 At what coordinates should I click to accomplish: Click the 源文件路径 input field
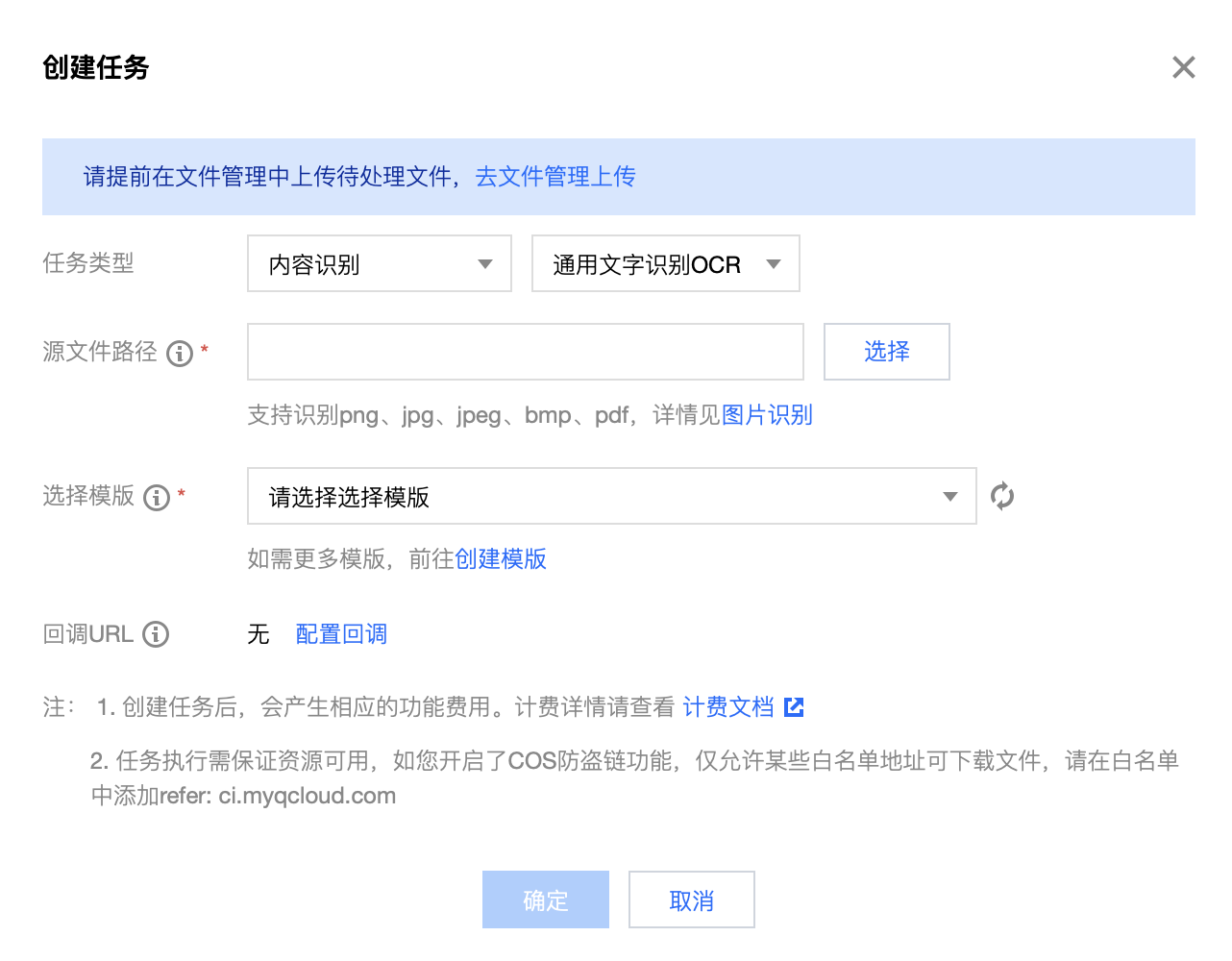tap(526, 352)
